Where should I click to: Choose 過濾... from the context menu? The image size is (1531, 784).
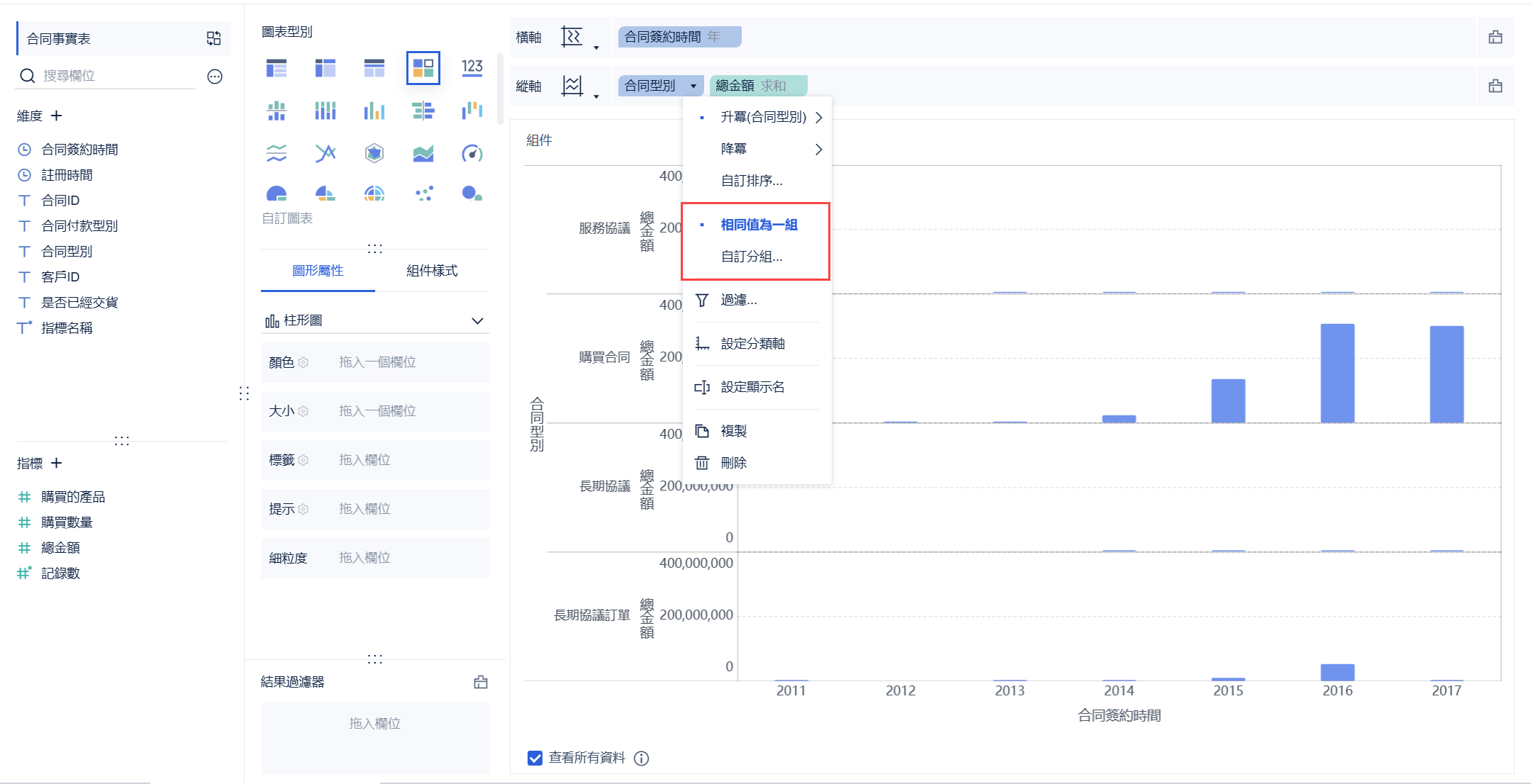738,301
